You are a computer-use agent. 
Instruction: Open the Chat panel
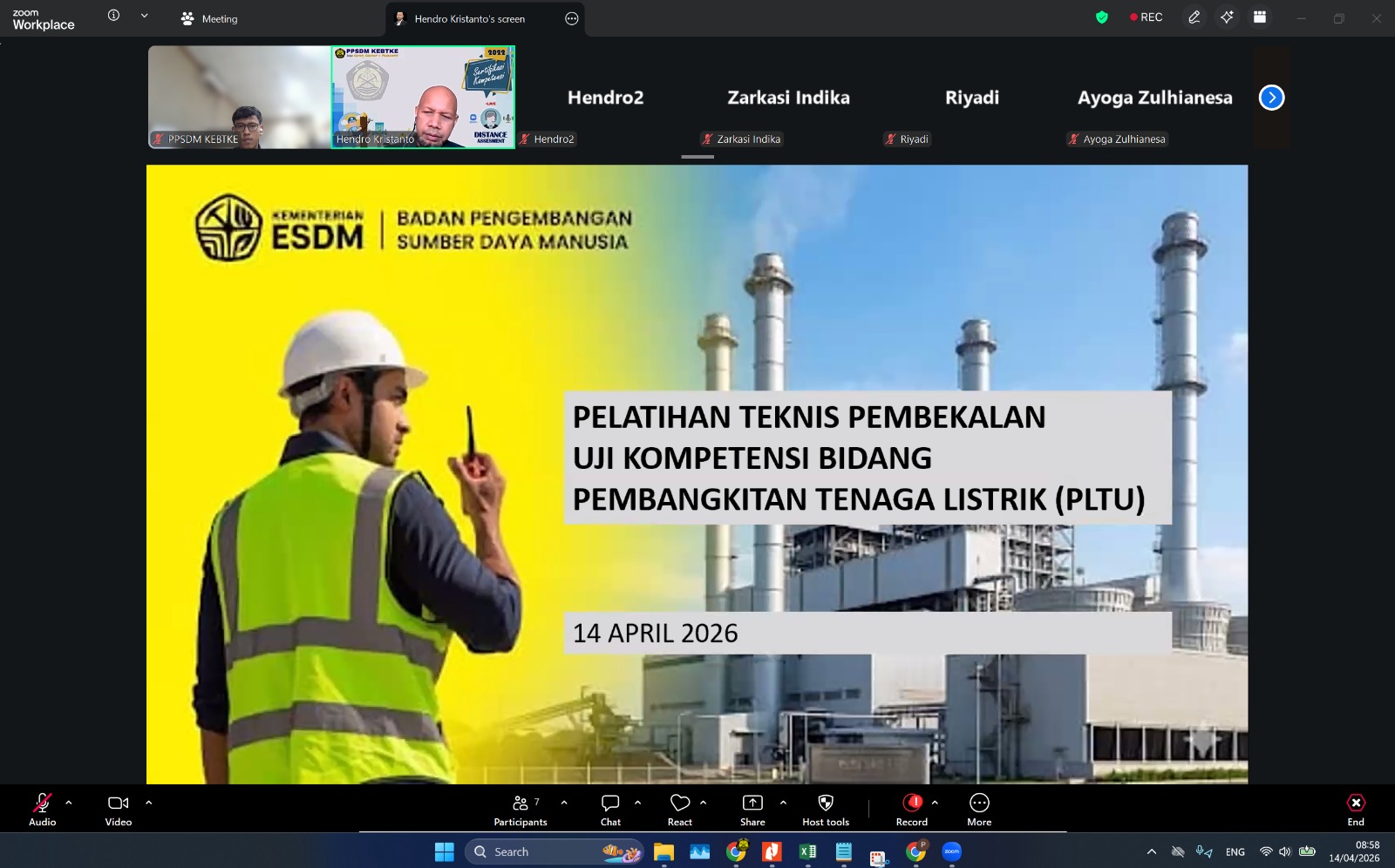[x=610, y=810]
